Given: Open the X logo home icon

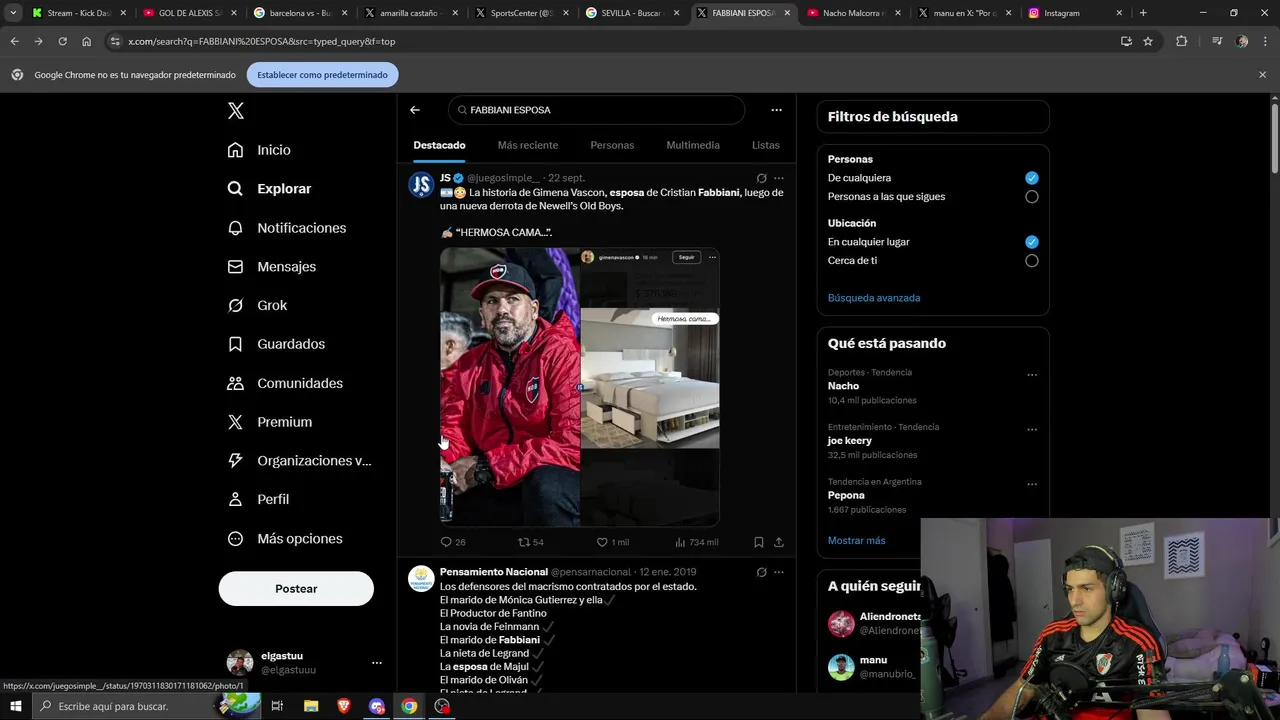Looking at the screenshot, I should [x=236, y=111].
